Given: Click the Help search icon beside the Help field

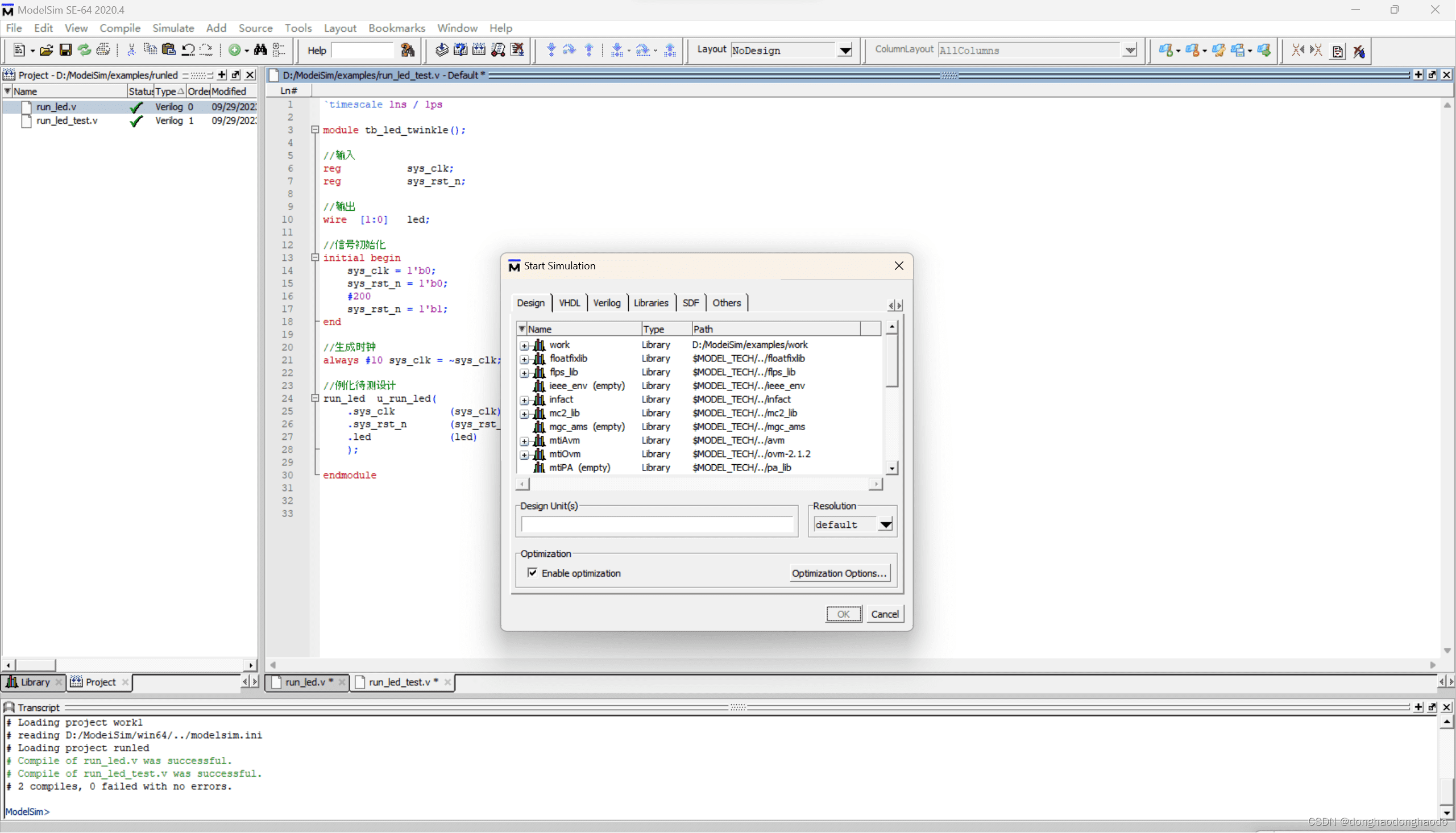Looking at the screenshot, I should 408,51.
